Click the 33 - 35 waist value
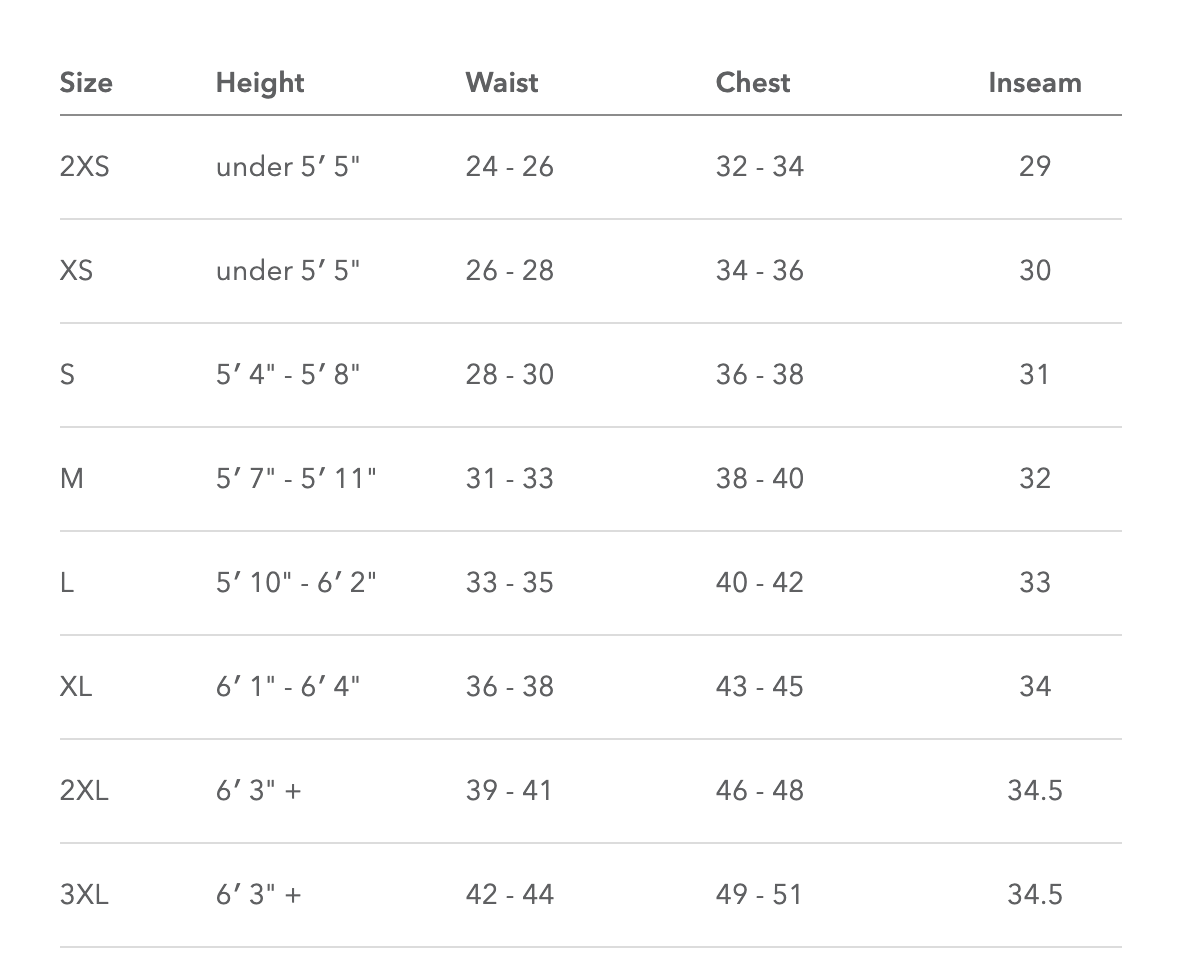1180x968 pixels. (509, 582)
